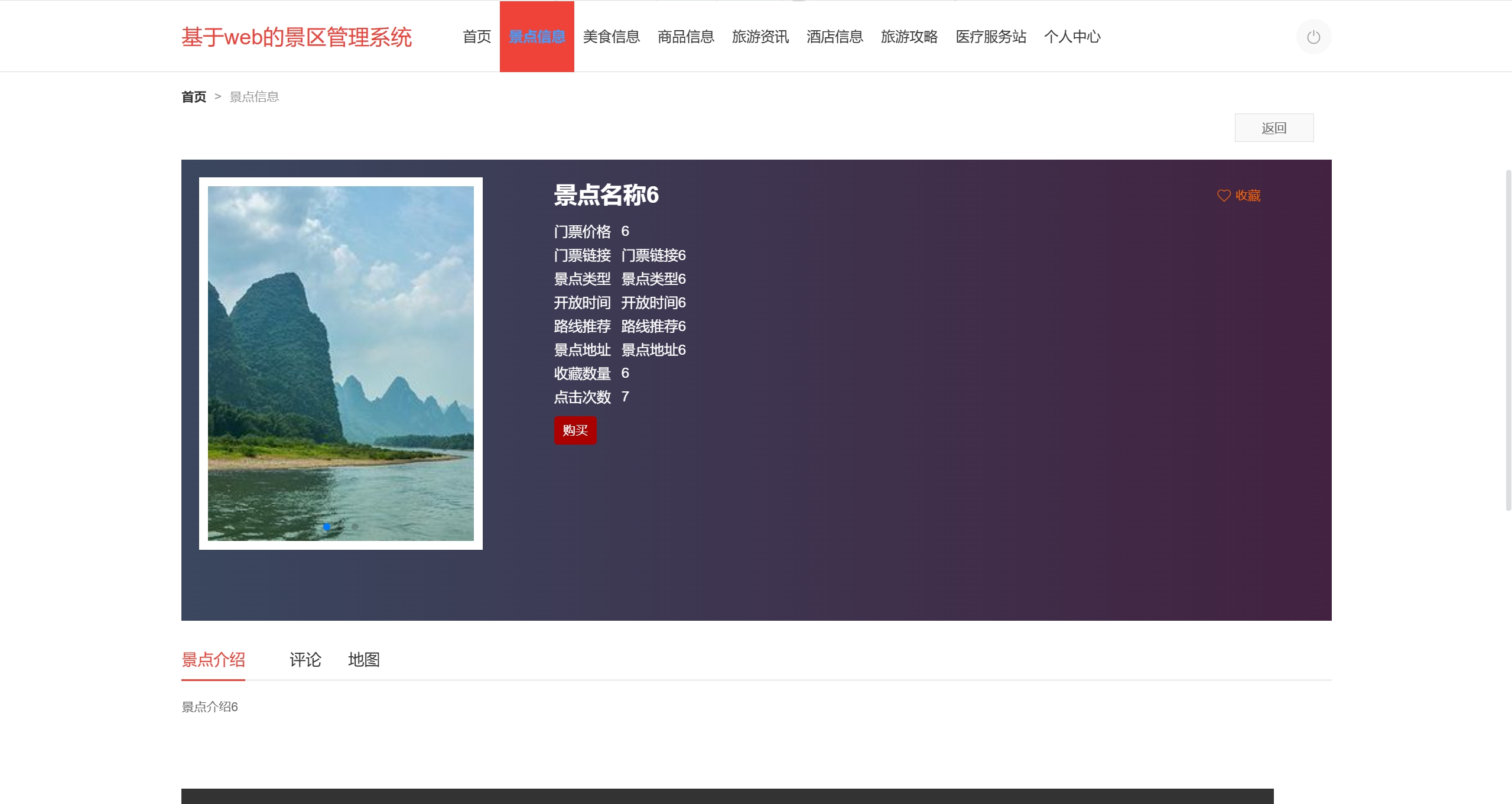1512x804 pixels.
Task: Go to 美食信息 in the nav bar
Action: (x=611, y=37)
